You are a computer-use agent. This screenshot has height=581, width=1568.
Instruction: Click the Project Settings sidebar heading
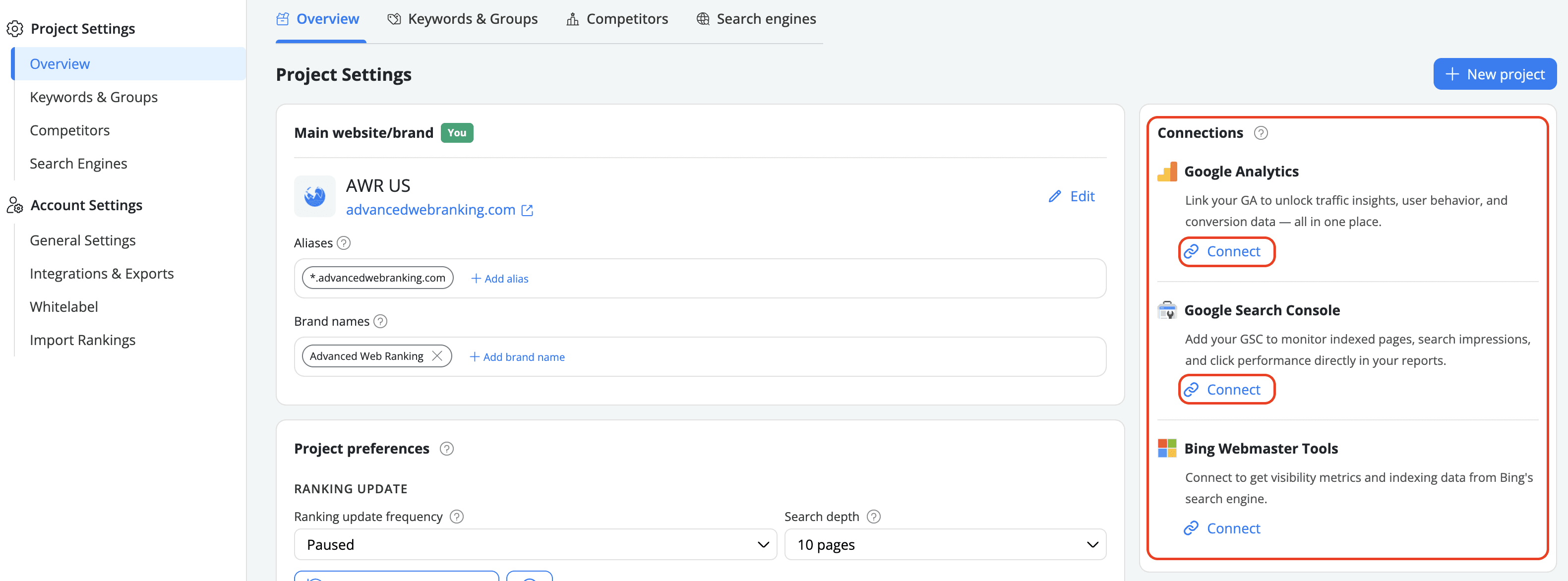(83, 29)
